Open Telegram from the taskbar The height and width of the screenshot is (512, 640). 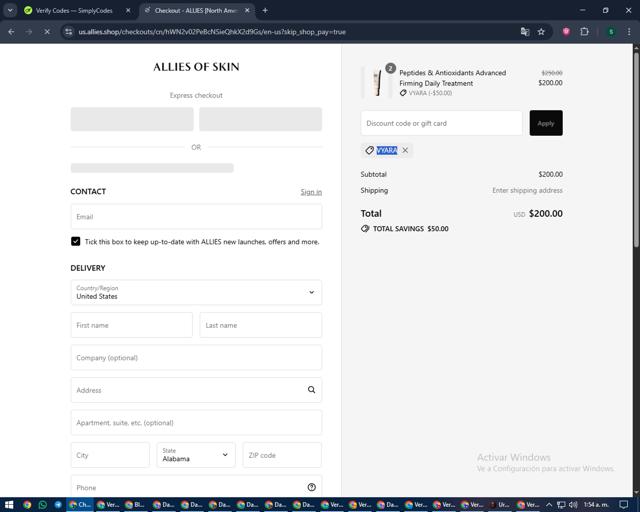(x=58, y=505)
